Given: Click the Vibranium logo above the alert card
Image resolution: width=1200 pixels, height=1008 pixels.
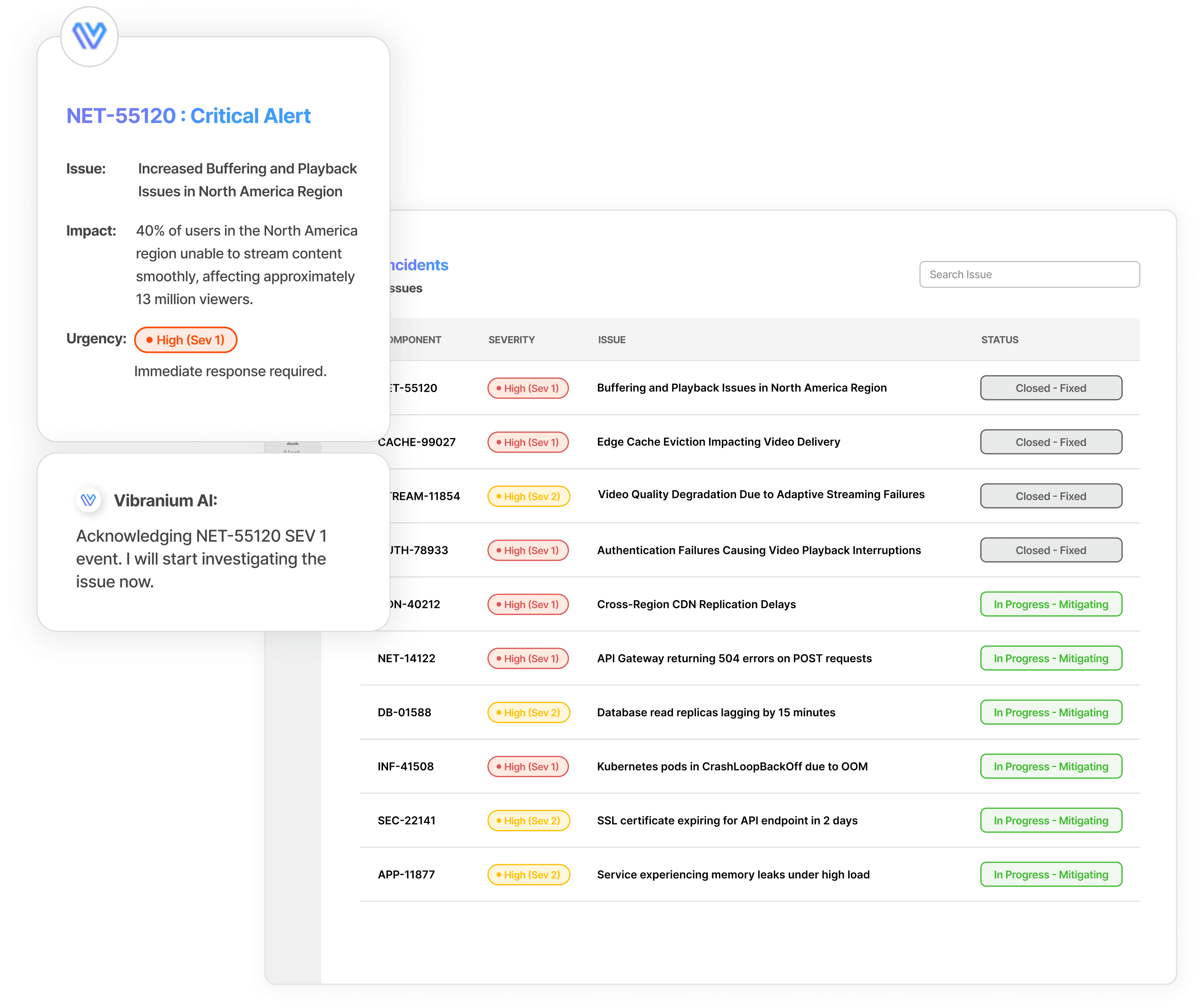Looking at the screenshot, I should 89,36.
